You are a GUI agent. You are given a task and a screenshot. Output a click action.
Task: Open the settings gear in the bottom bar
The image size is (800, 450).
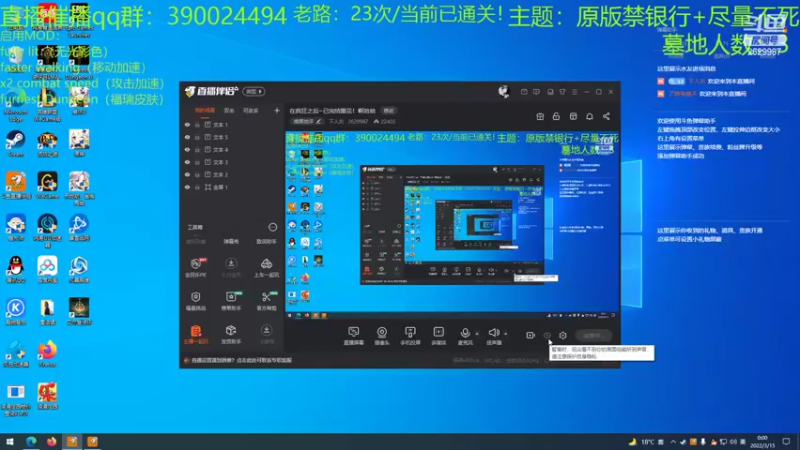point(563,335)
